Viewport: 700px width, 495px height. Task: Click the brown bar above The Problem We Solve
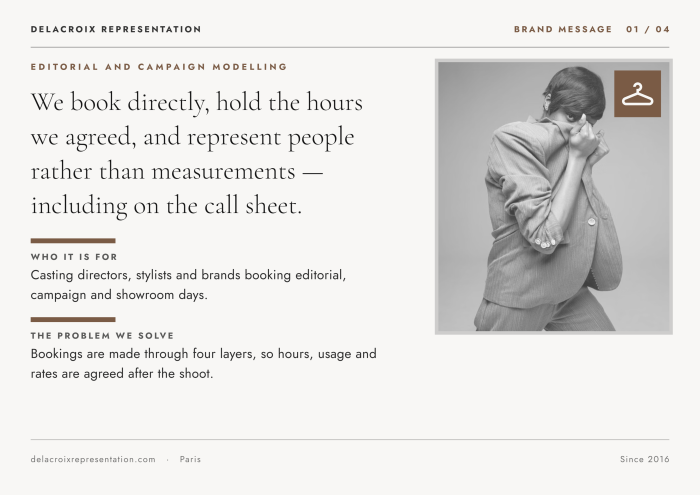click(x=73, y=320)
